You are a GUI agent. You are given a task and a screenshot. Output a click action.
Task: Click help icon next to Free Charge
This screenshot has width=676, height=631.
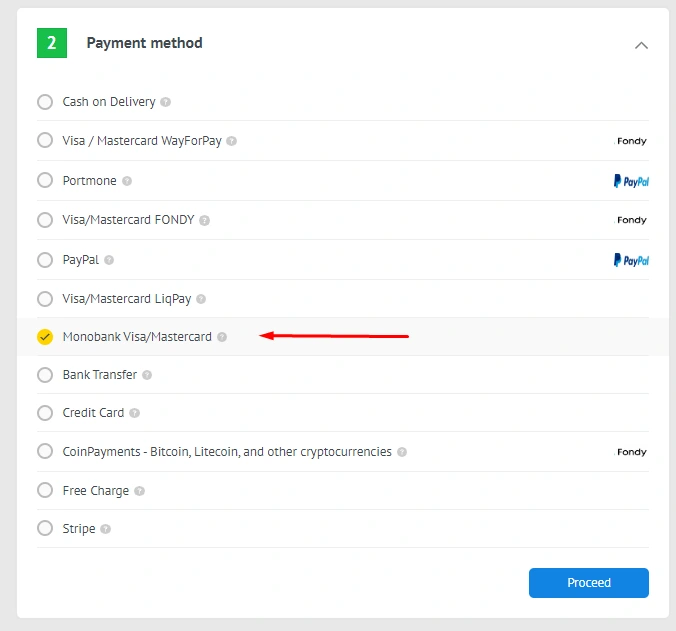(x=139, y=491)
